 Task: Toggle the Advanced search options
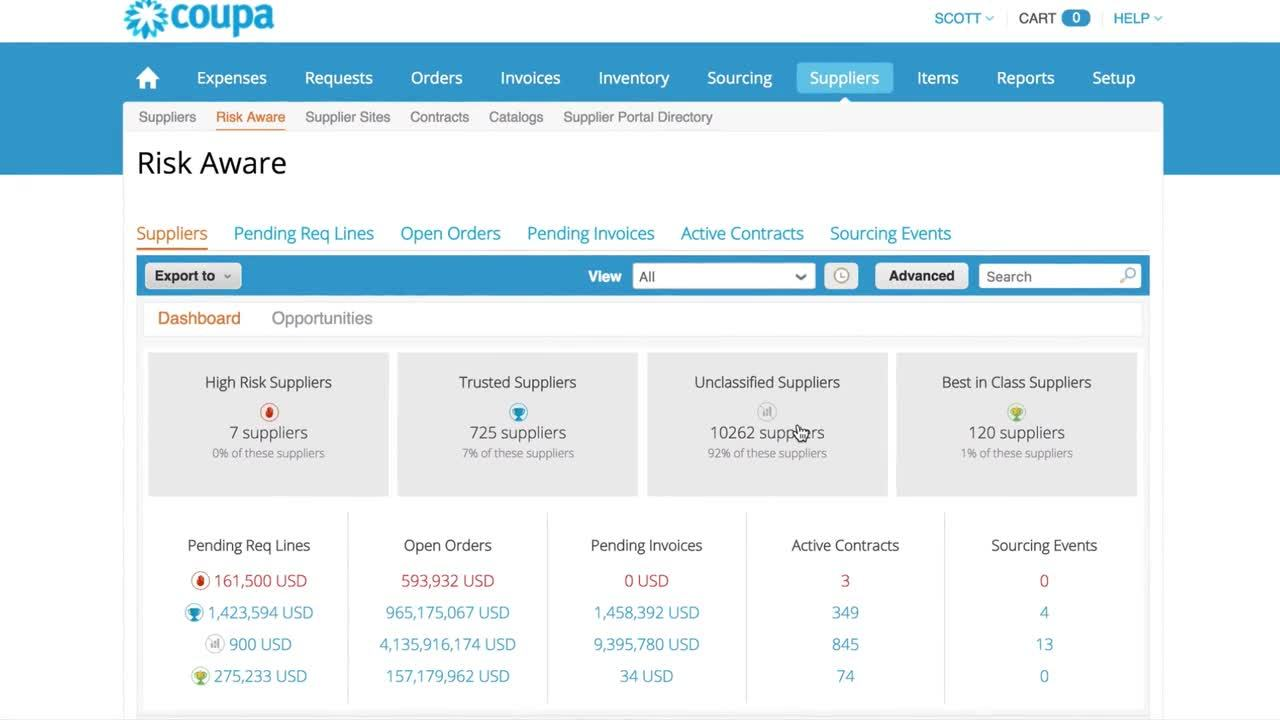point(920,275)
